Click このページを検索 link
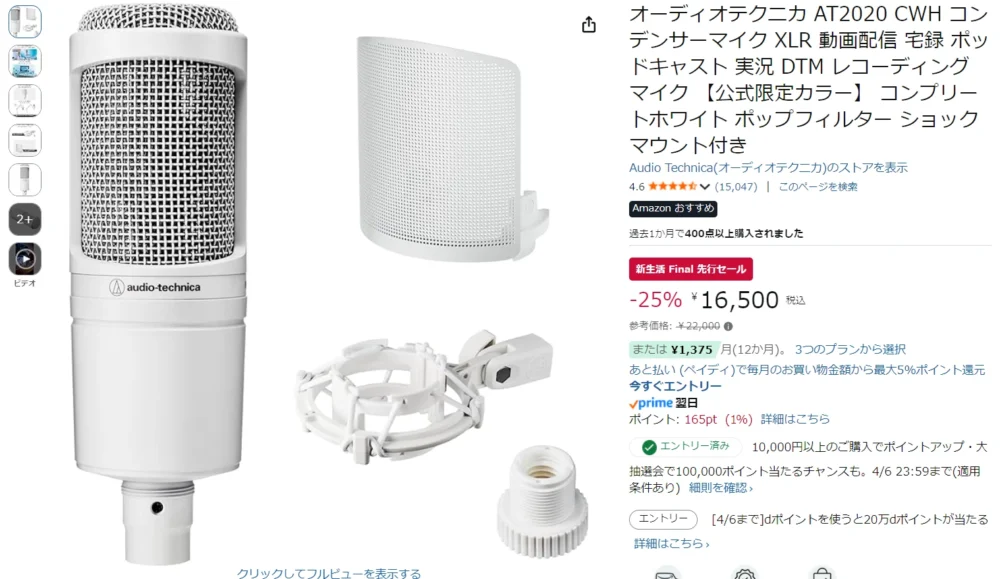 point(818,187)
